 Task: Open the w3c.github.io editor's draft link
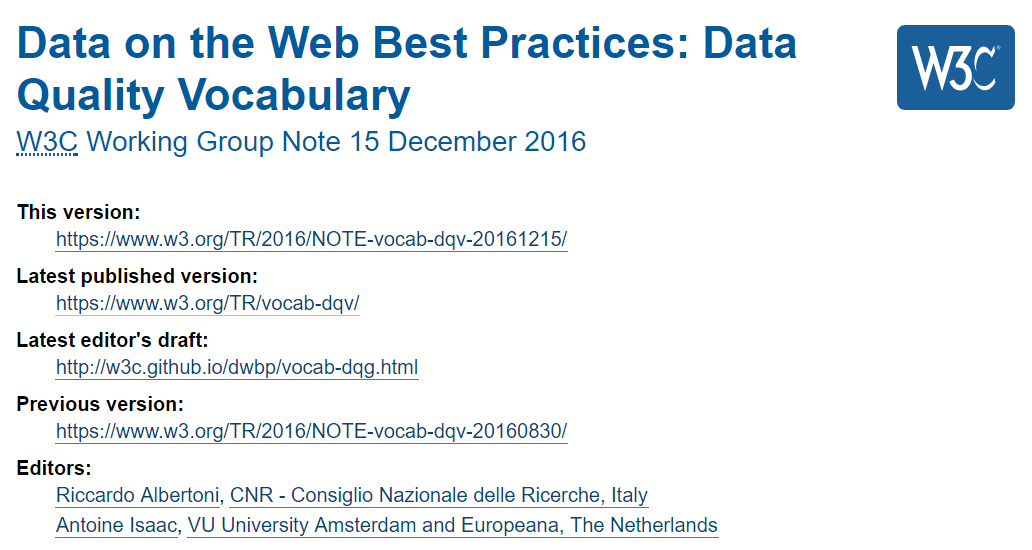click(x=237, y=367)
